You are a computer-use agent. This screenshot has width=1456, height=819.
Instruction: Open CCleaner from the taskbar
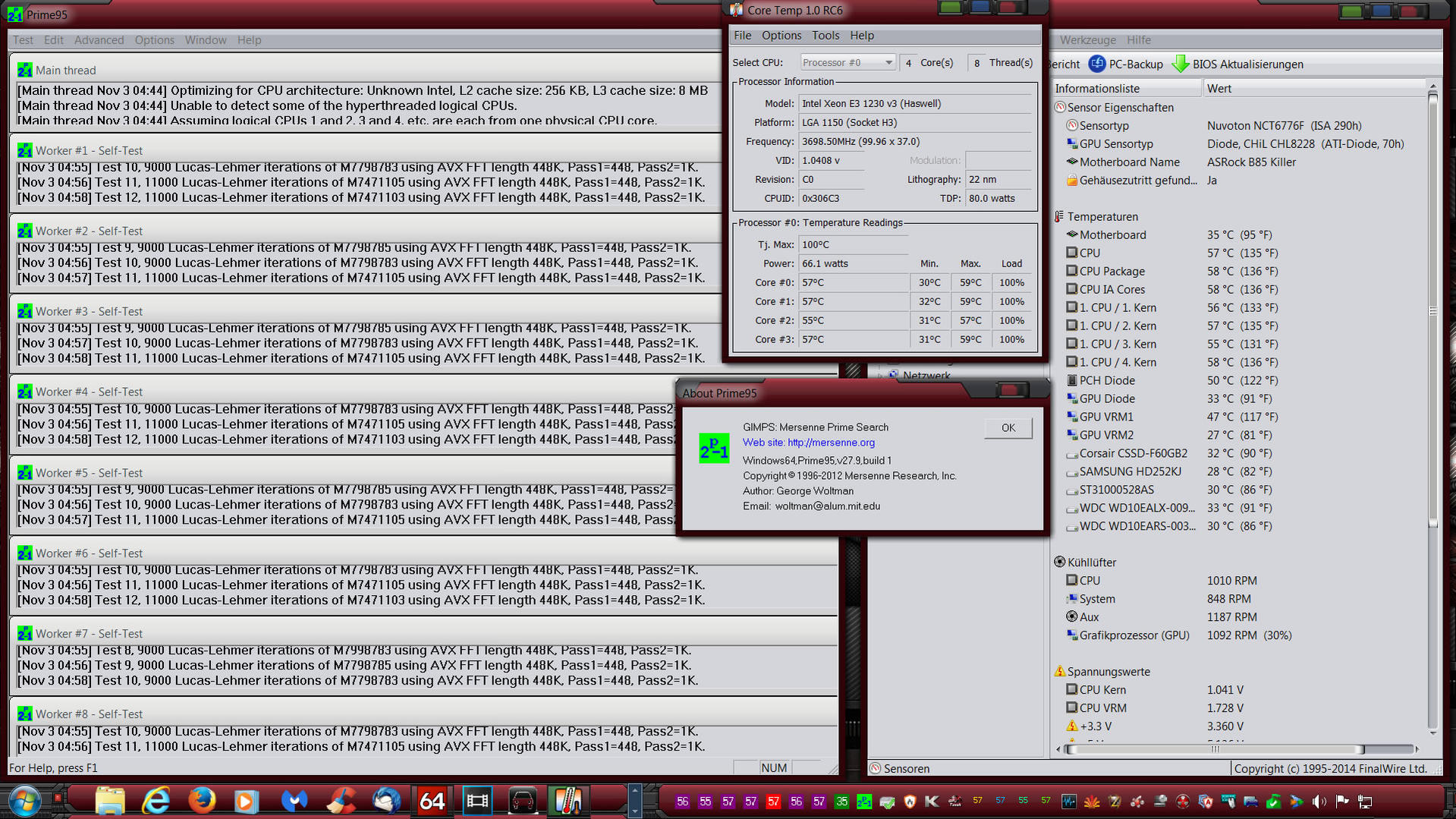point(341,802)
